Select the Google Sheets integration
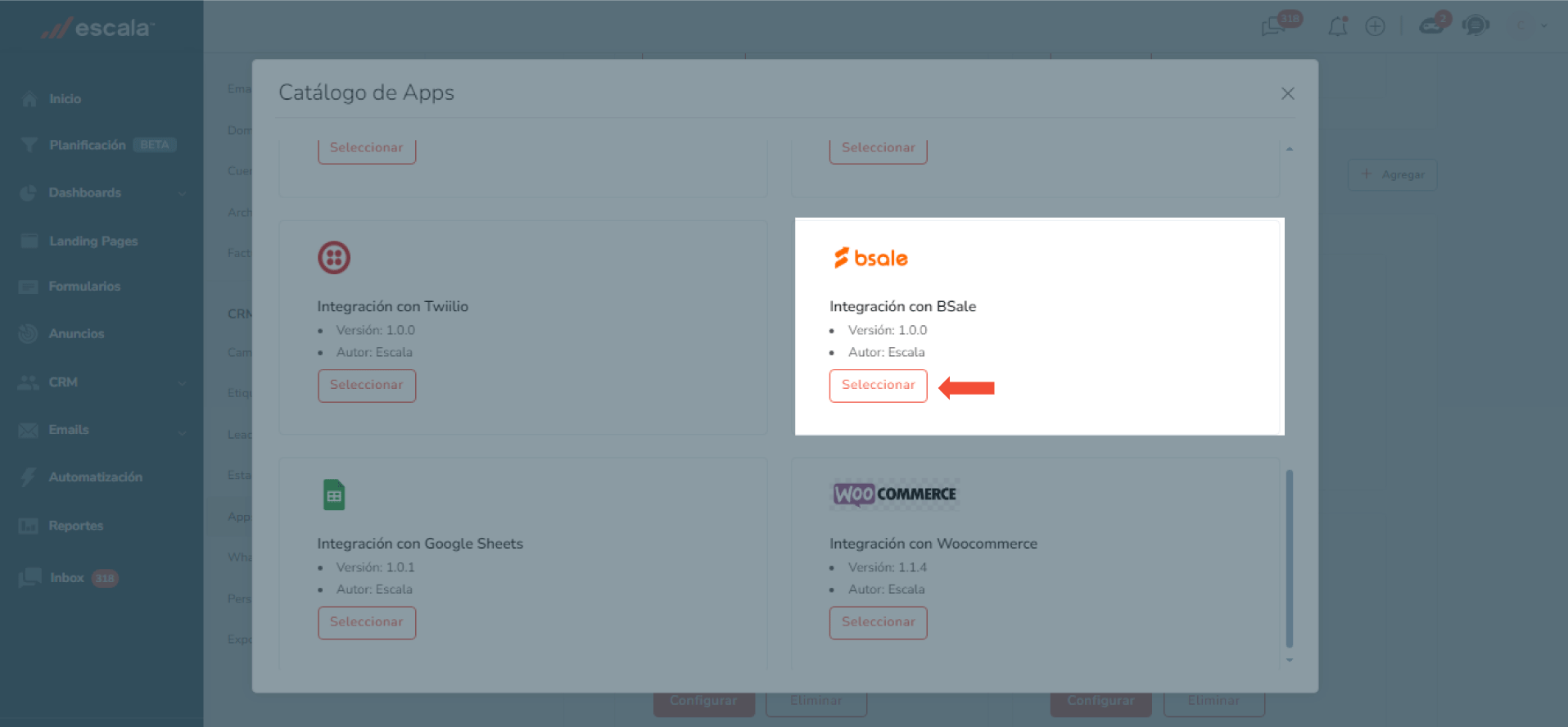 (366, 622)
